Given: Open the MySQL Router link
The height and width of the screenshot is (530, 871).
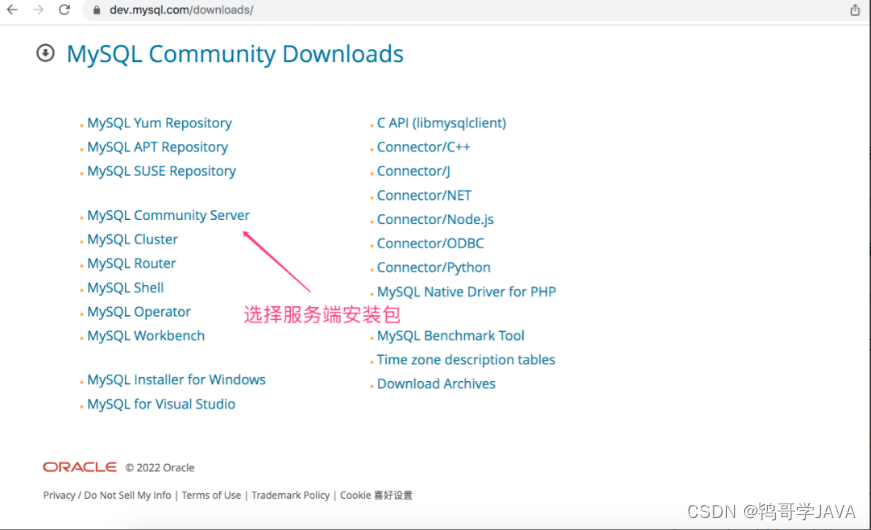Looking at the screenshot, I should click(132, 263).
